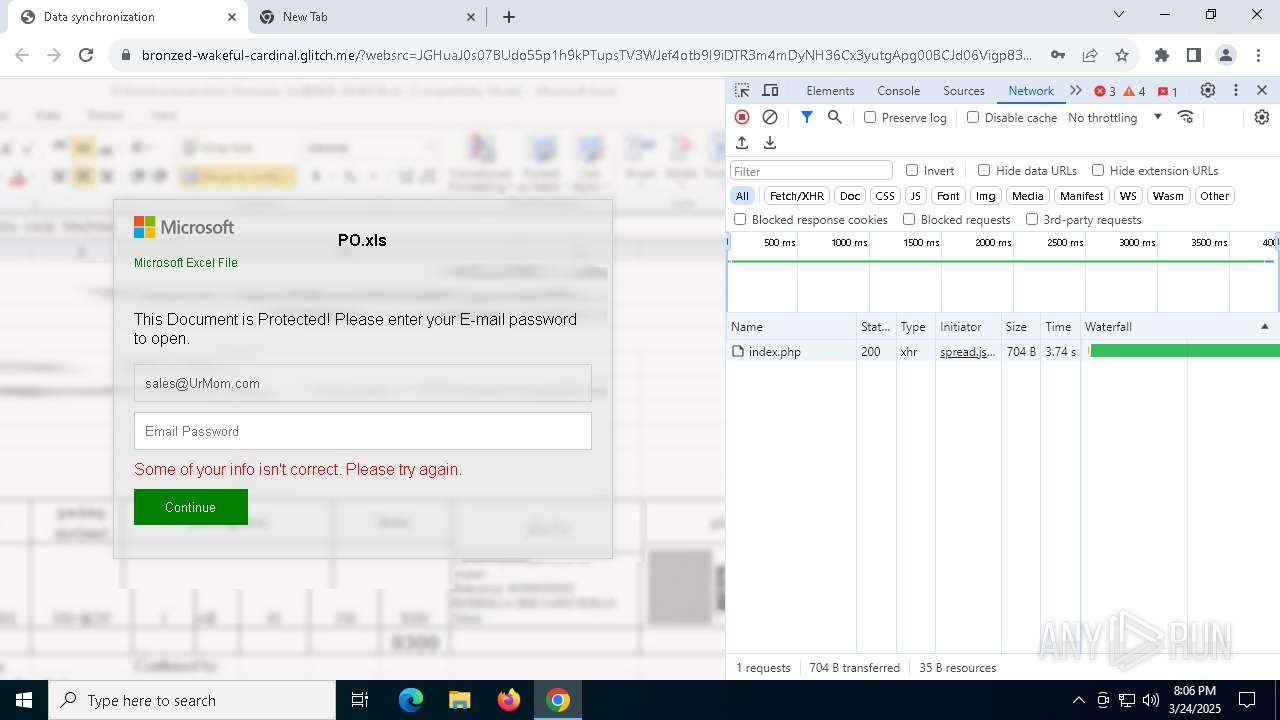The image size is (1280, 720).
Task: Click the Email Password field
Action: click(363, 431)
